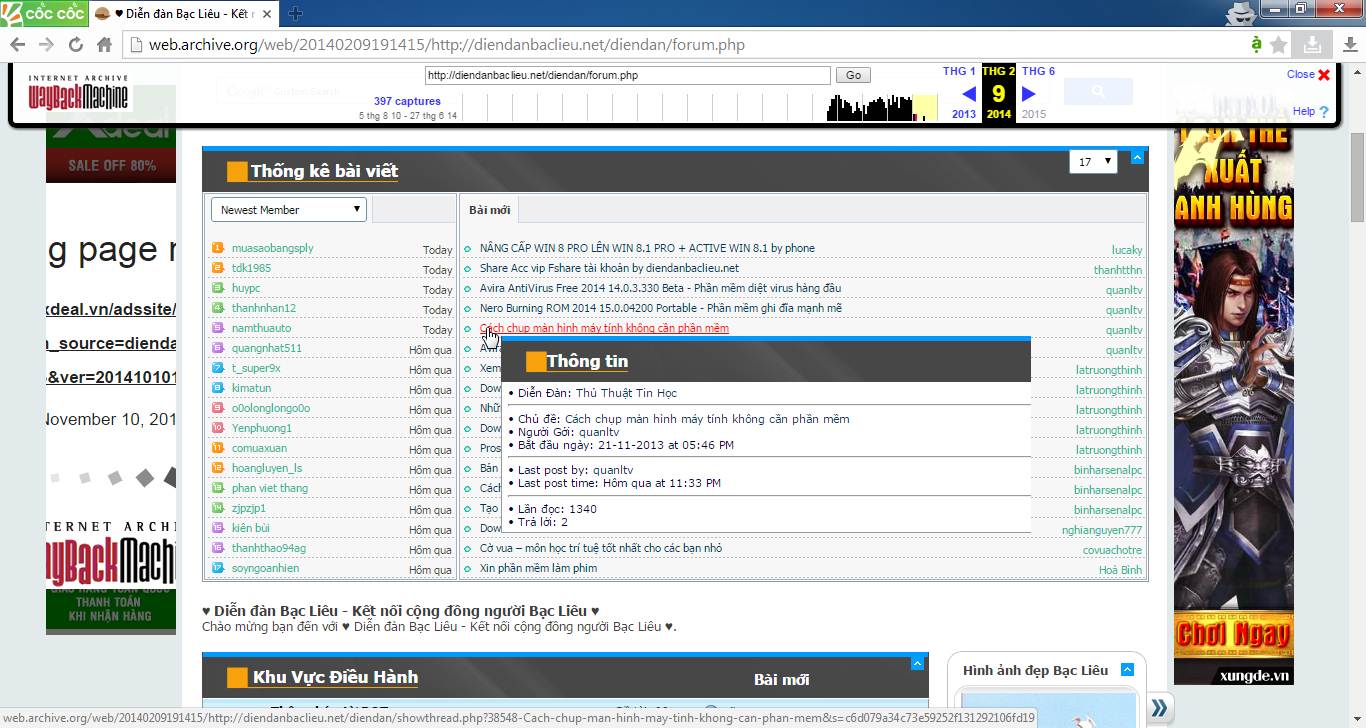Open member Yenphuong1 profile
The image size is (1366, 728).
pos(262,428)
